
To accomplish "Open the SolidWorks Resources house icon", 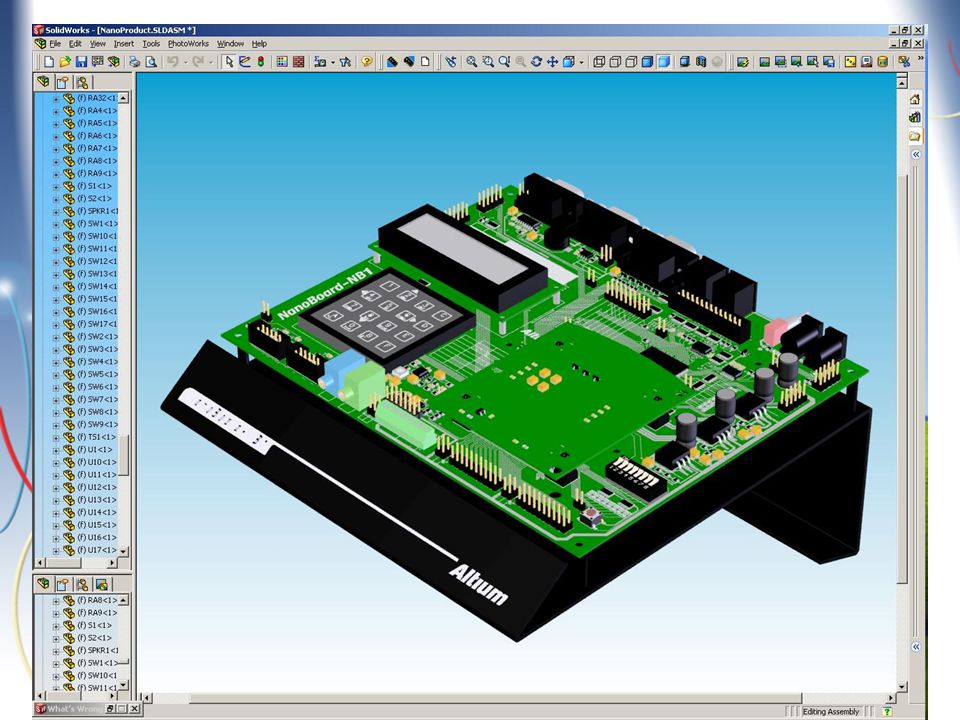I will [x=915, y=100].
